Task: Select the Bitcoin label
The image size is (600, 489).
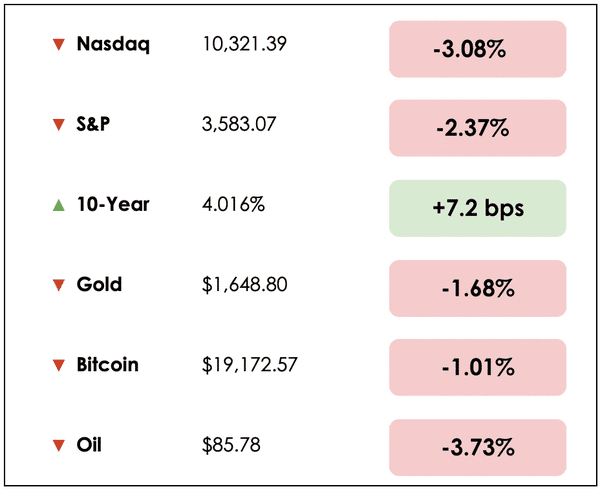Action: click(x=107, y=364)
